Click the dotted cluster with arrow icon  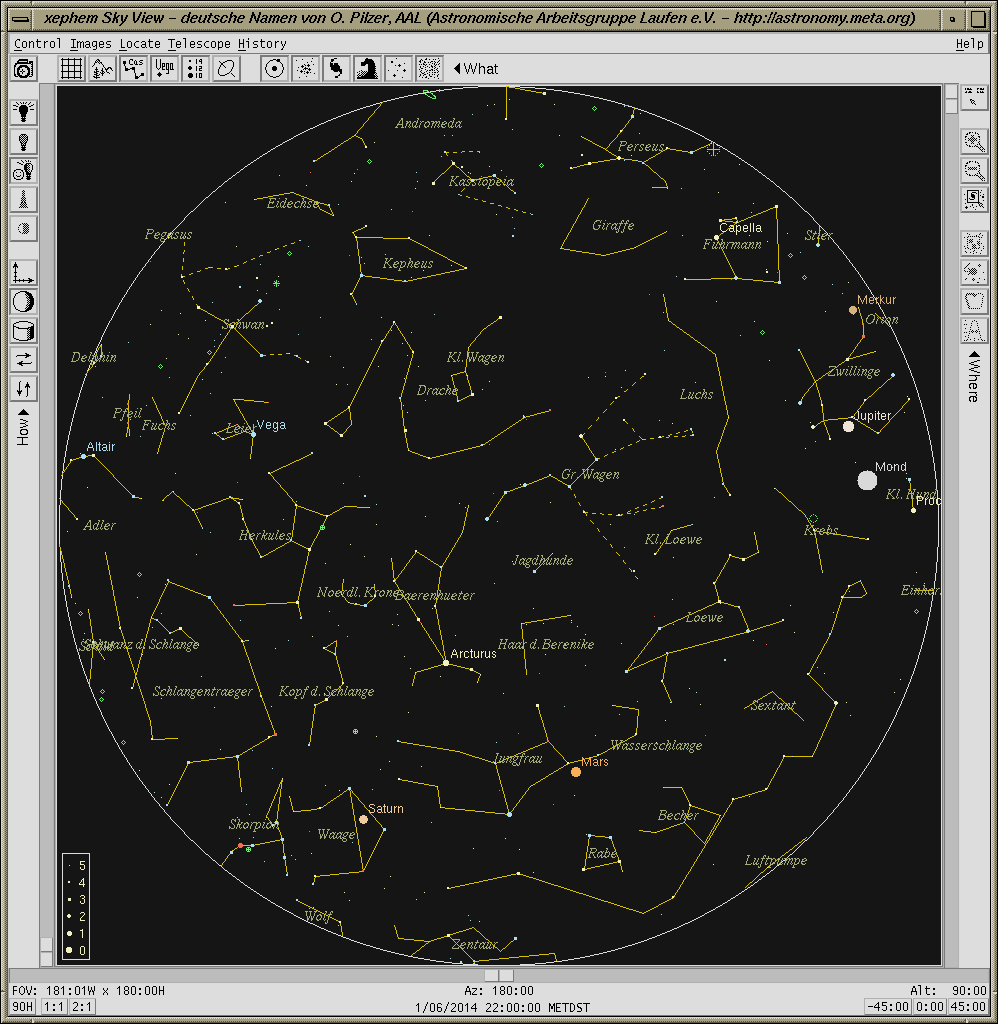(x=974, y=272)
